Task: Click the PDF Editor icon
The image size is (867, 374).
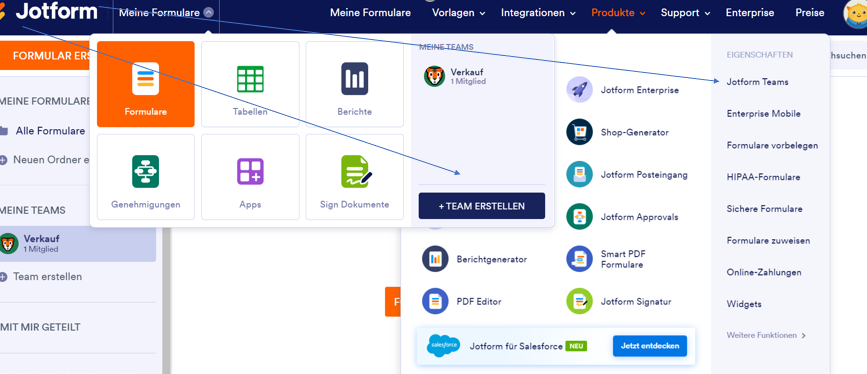Action: point(435,302)
